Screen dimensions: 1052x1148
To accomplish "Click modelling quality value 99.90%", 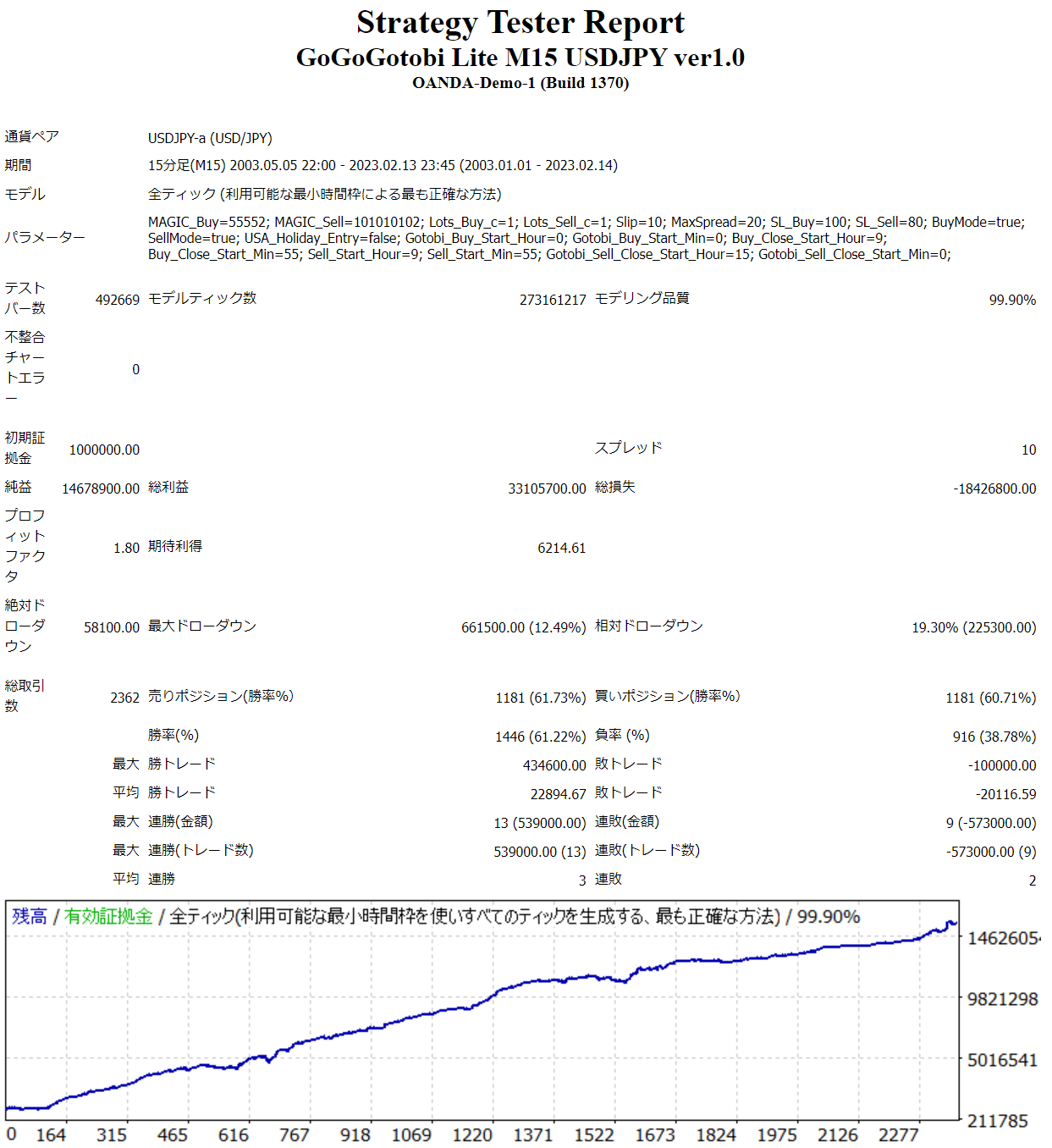I will (1012, 300).
